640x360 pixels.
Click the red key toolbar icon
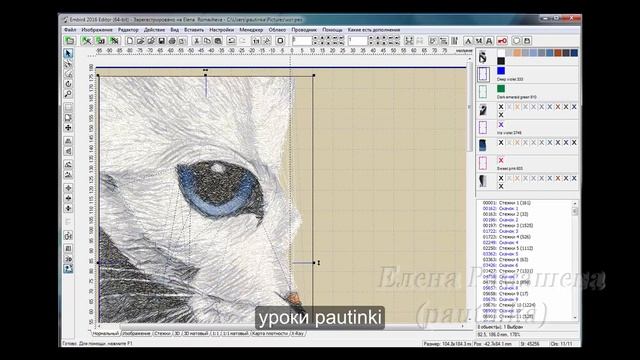502,41
